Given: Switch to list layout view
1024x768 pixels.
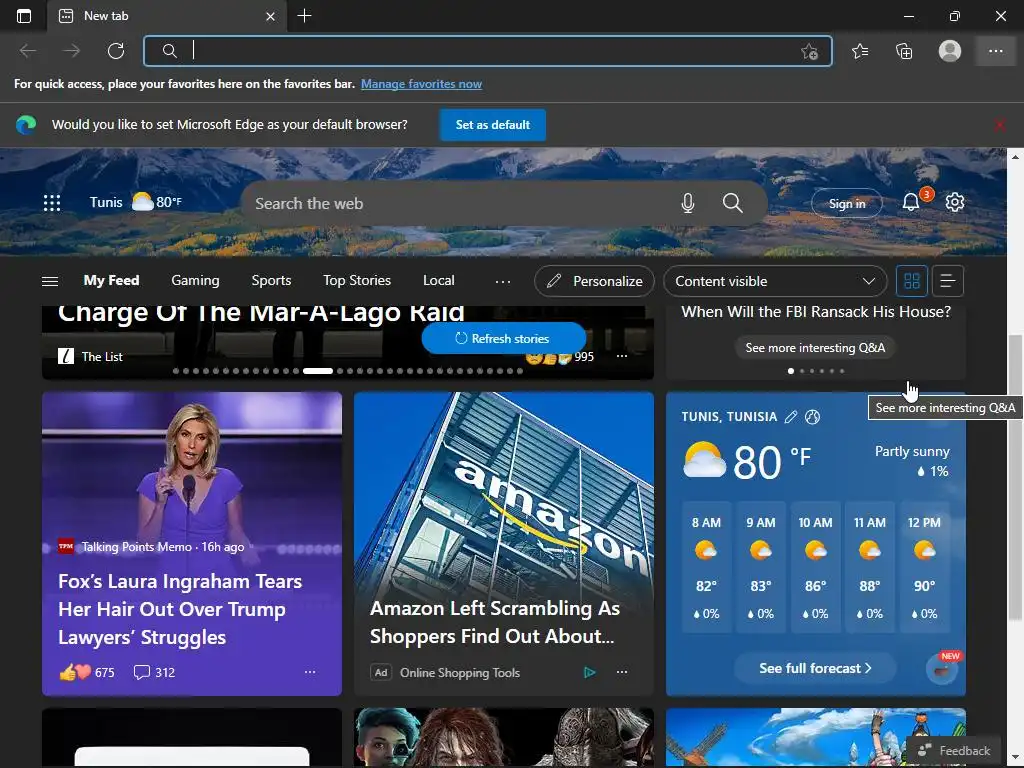Looking at the screenshot, I should point(948,281).
